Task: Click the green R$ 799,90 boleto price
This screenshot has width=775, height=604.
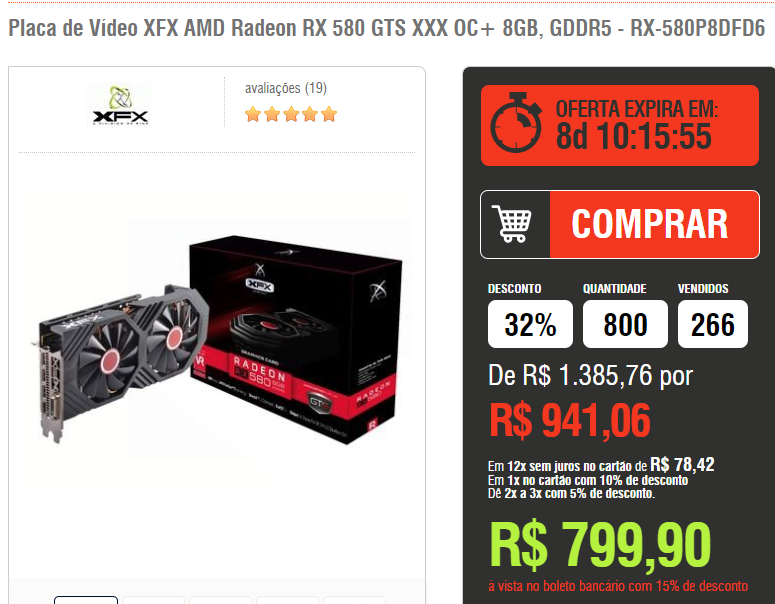Action: [600, 545]
